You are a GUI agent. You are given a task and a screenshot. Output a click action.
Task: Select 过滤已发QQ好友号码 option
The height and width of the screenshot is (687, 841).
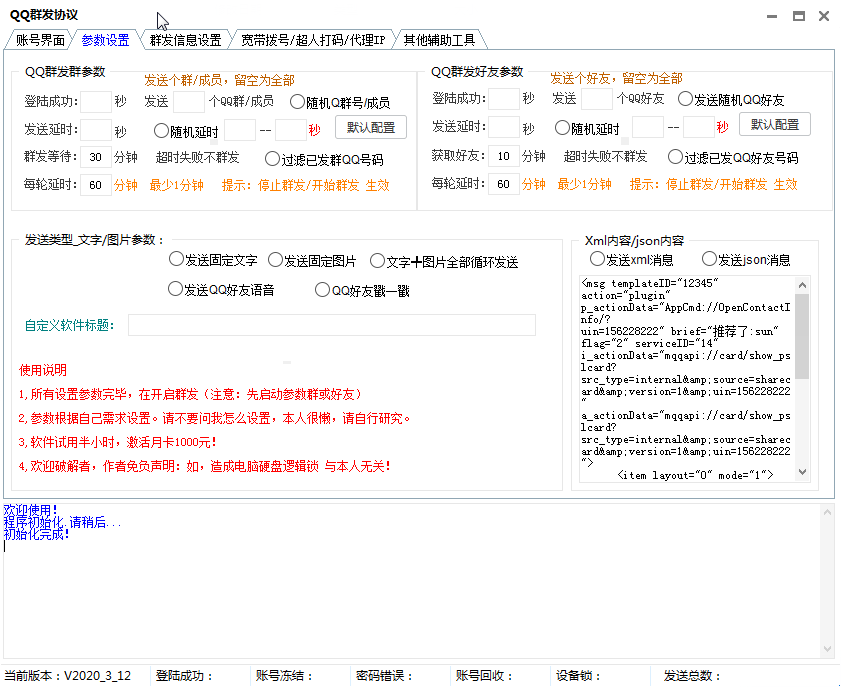coord(733,157)
